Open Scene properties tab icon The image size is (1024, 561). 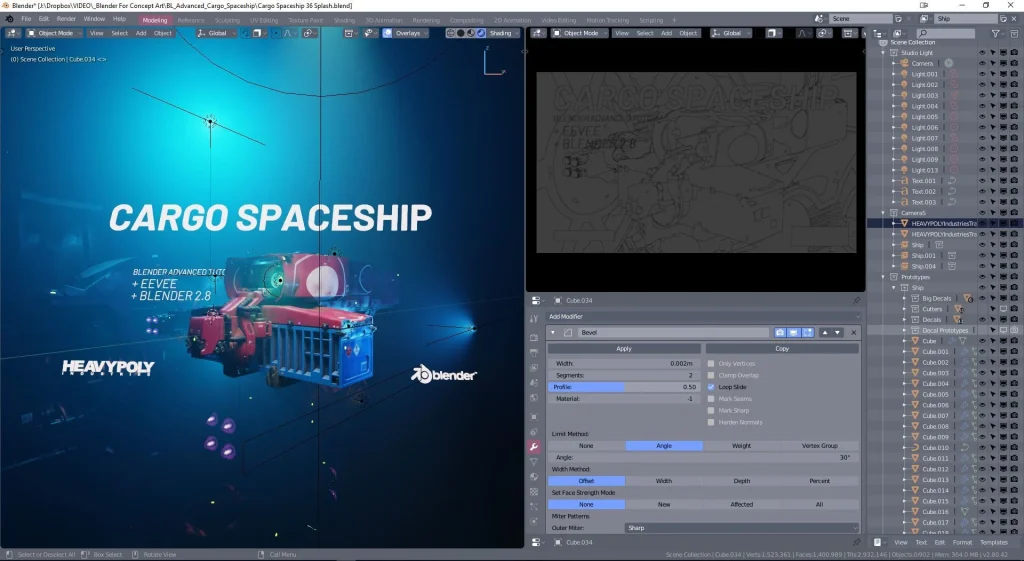(x=534, y=383)
